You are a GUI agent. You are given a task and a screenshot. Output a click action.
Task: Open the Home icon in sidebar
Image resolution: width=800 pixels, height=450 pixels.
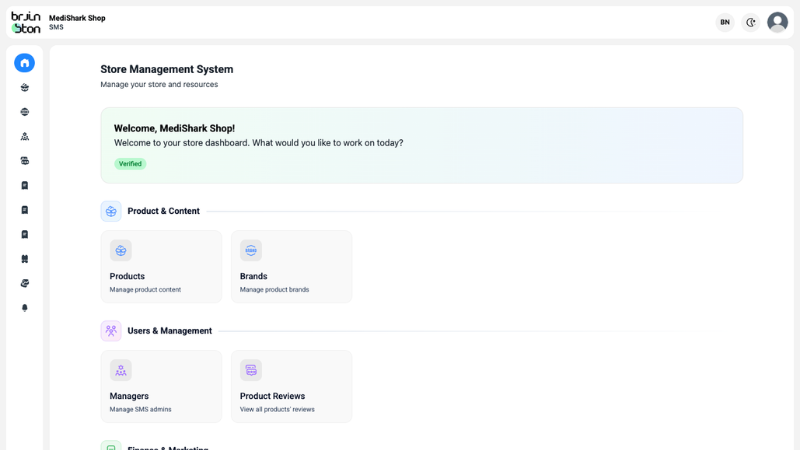(24, 63)
